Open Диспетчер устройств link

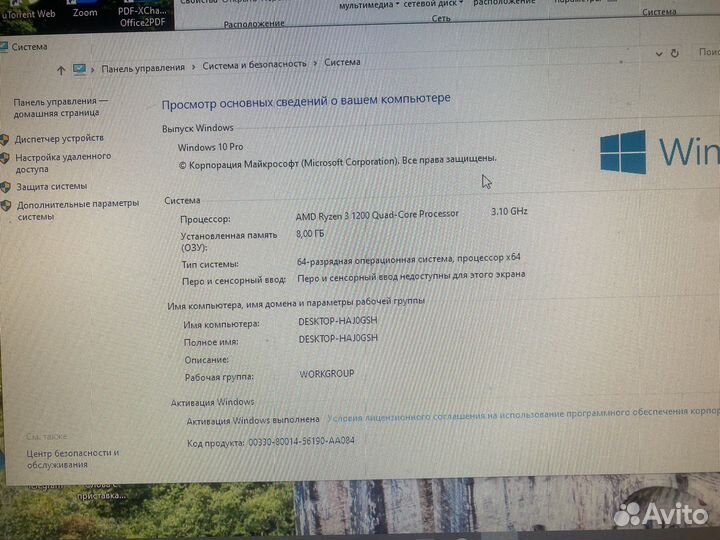tap(59, 138)
